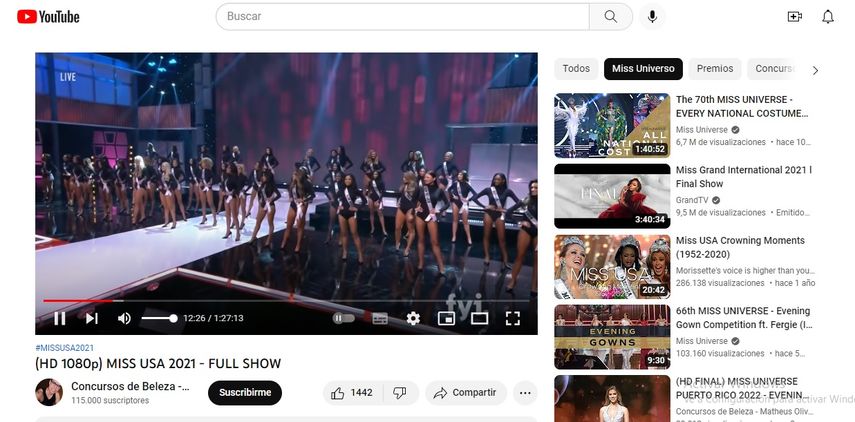855x422 pixels.
Task: Start voice search with microphone
Action: (652, 16)
